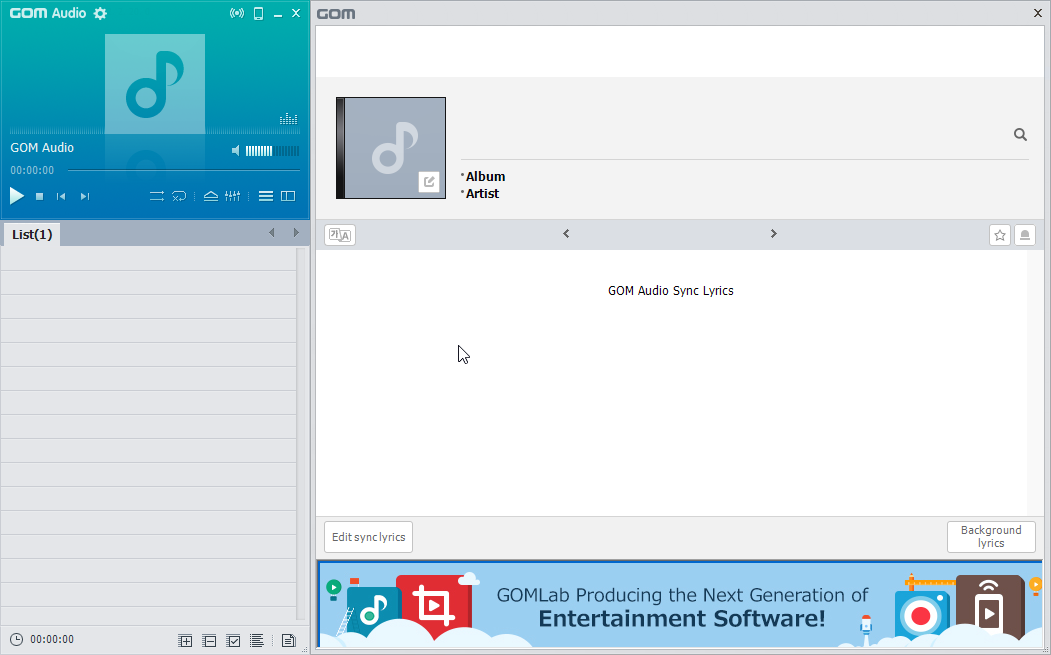
Task: Go to previous lyrics with left chevron
Action: 566,233
